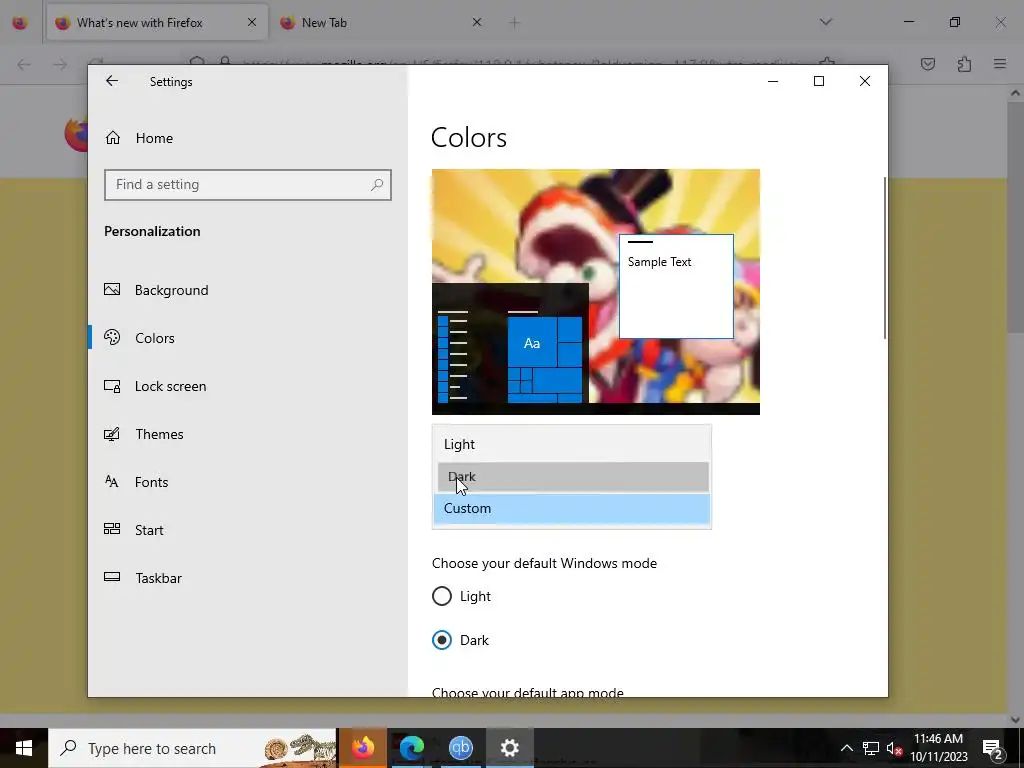The image size is (1024, 768).
Task: Click the Find a setting search box
Action: click(248, 185)
